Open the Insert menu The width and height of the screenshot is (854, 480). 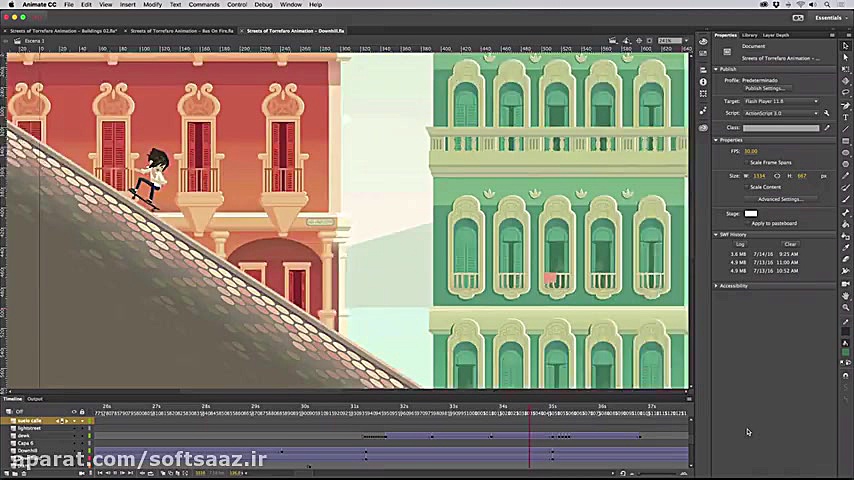(127, 4)
